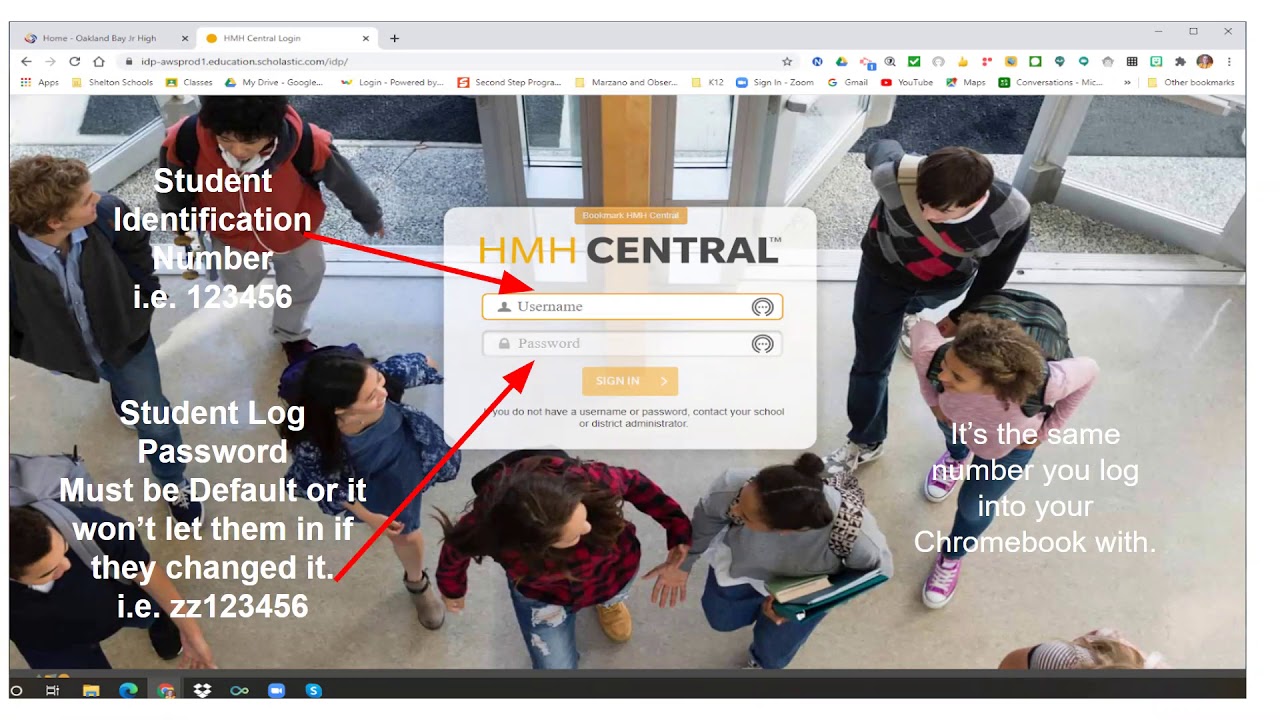The height and width of the screenshot is (720, 1280).
Task: Click the Bookmark HMH Central button
Action: point(630,215)
